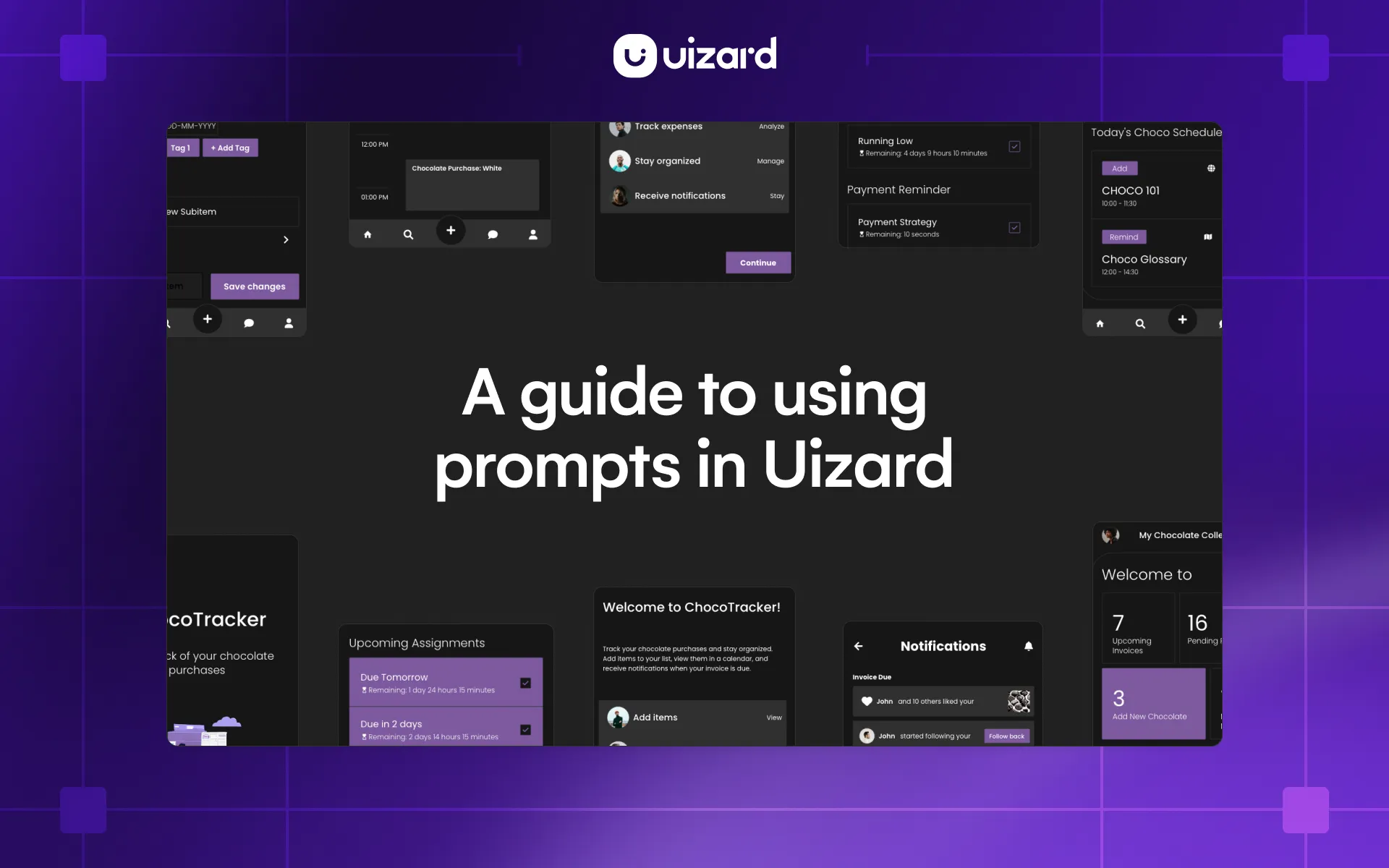This screenshot has height=868, width=1389.
Task: Expand the Add Tag dropdown option
Action: point(230,148)
